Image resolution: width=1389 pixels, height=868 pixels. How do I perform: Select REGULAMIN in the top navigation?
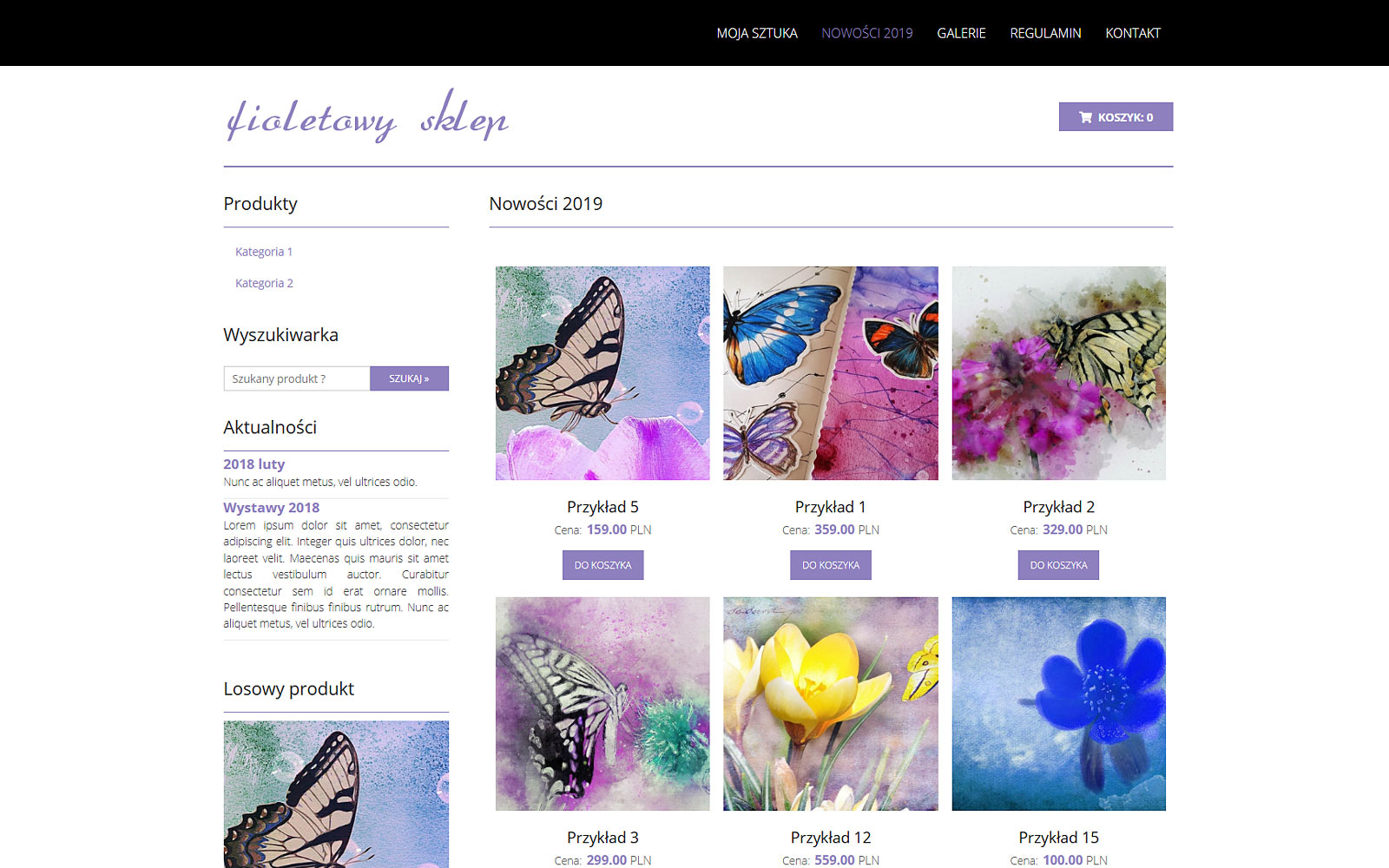1045,33
